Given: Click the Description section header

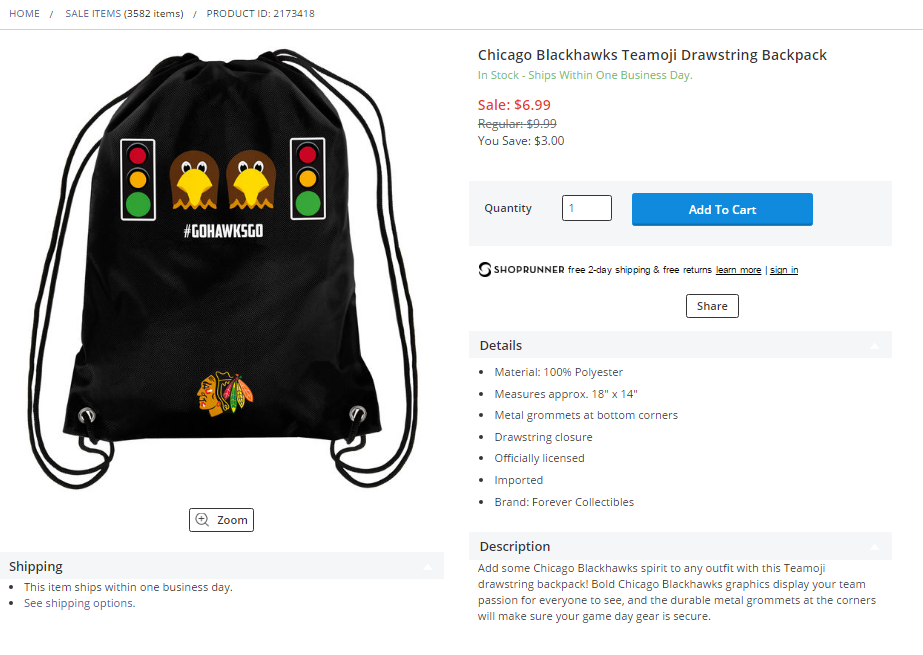Looking at the screenshot, I should click(x=680, y=547).
